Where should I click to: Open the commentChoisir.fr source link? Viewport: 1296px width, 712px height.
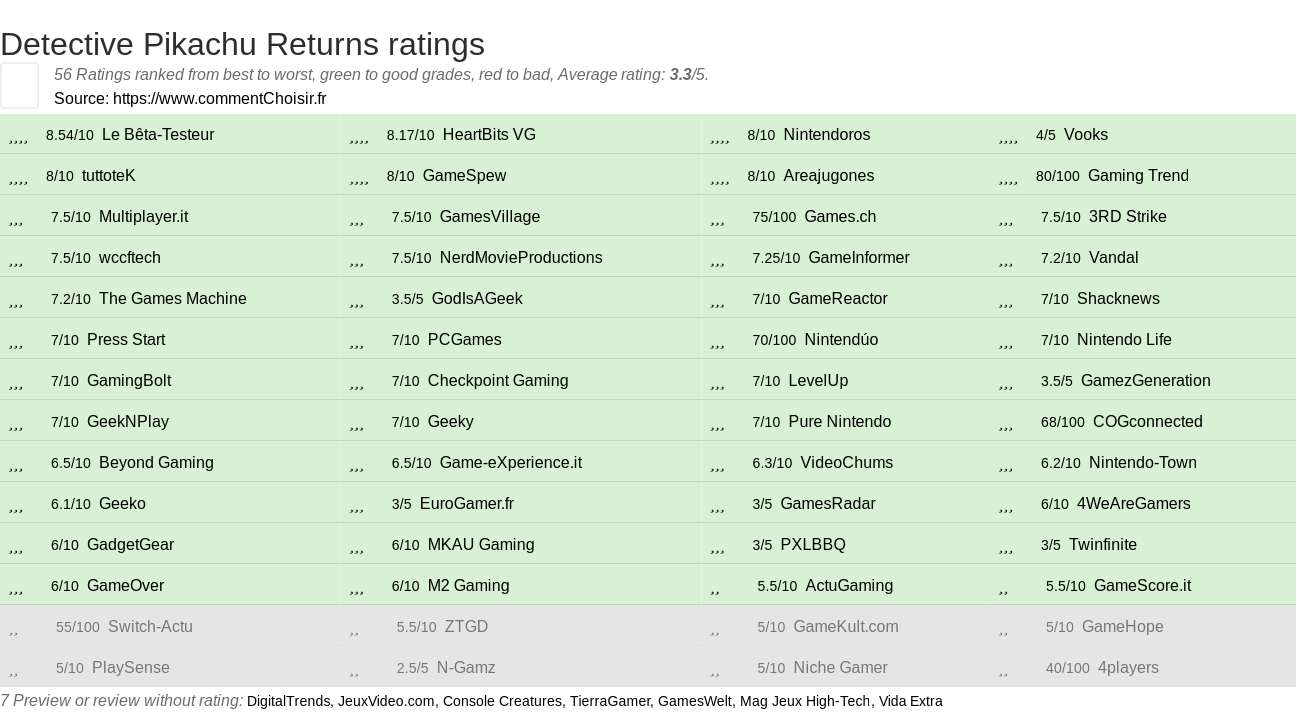point(219,99)
